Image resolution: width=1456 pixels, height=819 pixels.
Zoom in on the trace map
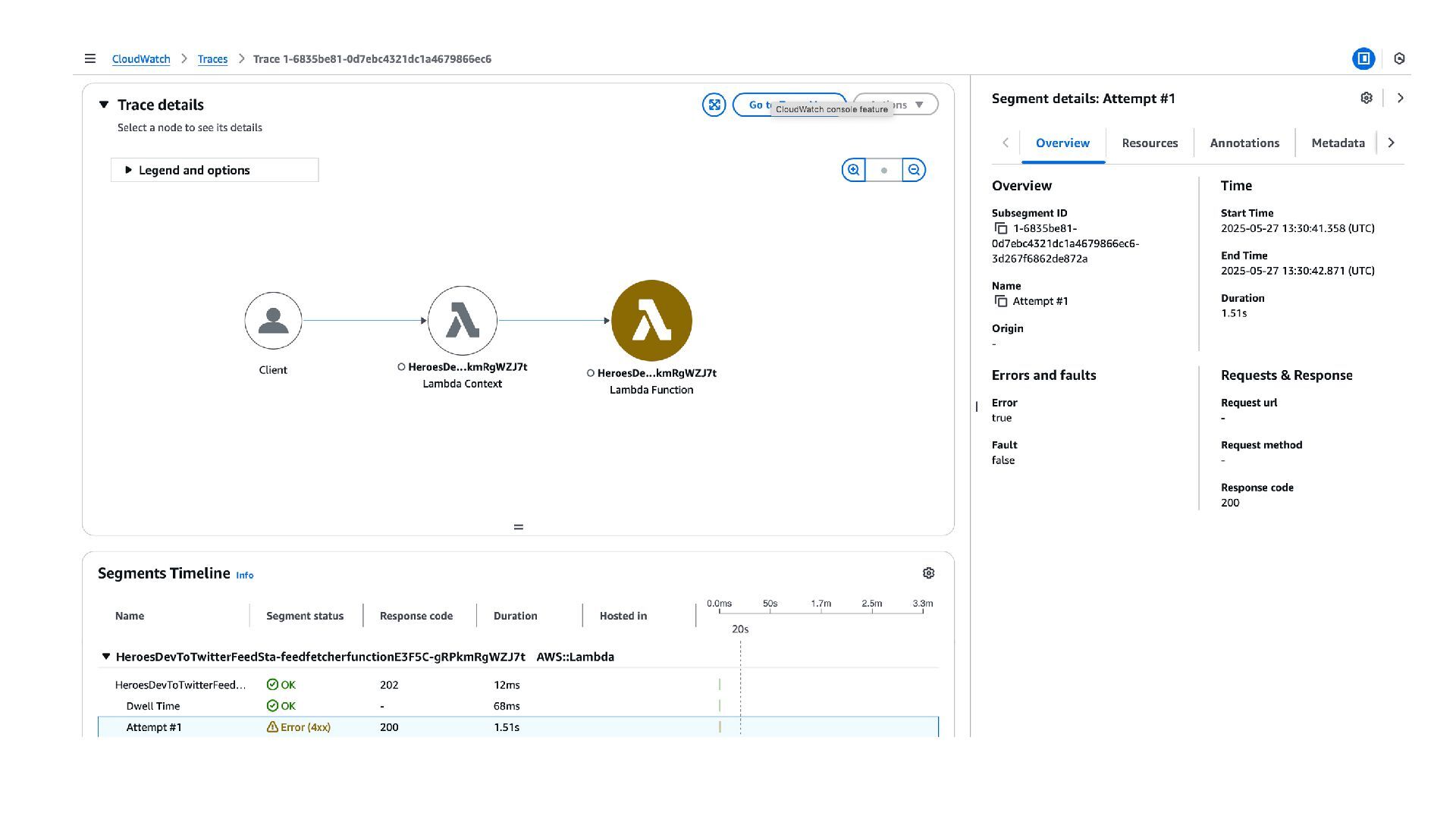pos(854,170)
